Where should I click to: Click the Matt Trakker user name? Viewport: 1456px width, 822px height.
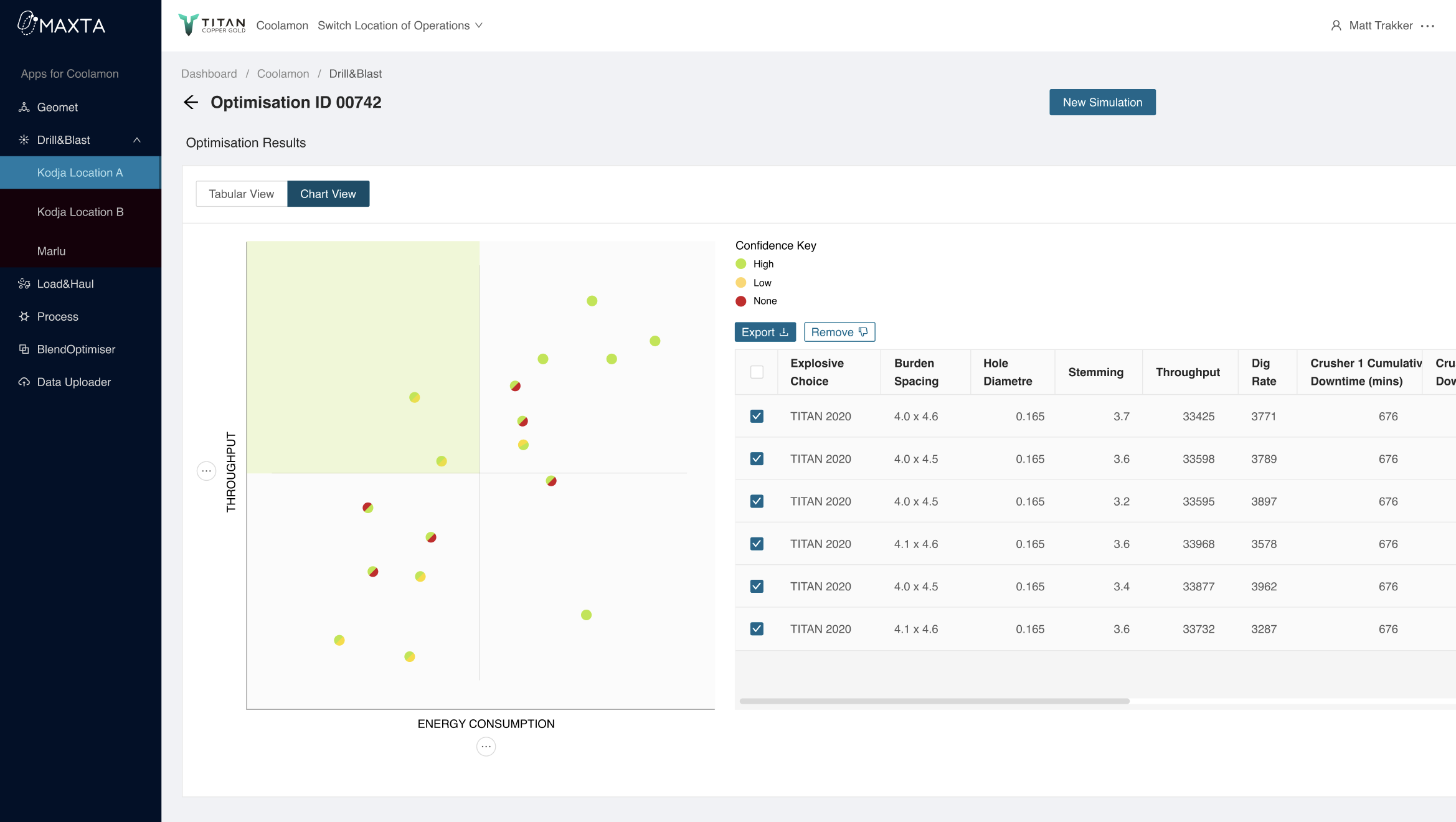pyautogui.click(x=1381, y=26)
